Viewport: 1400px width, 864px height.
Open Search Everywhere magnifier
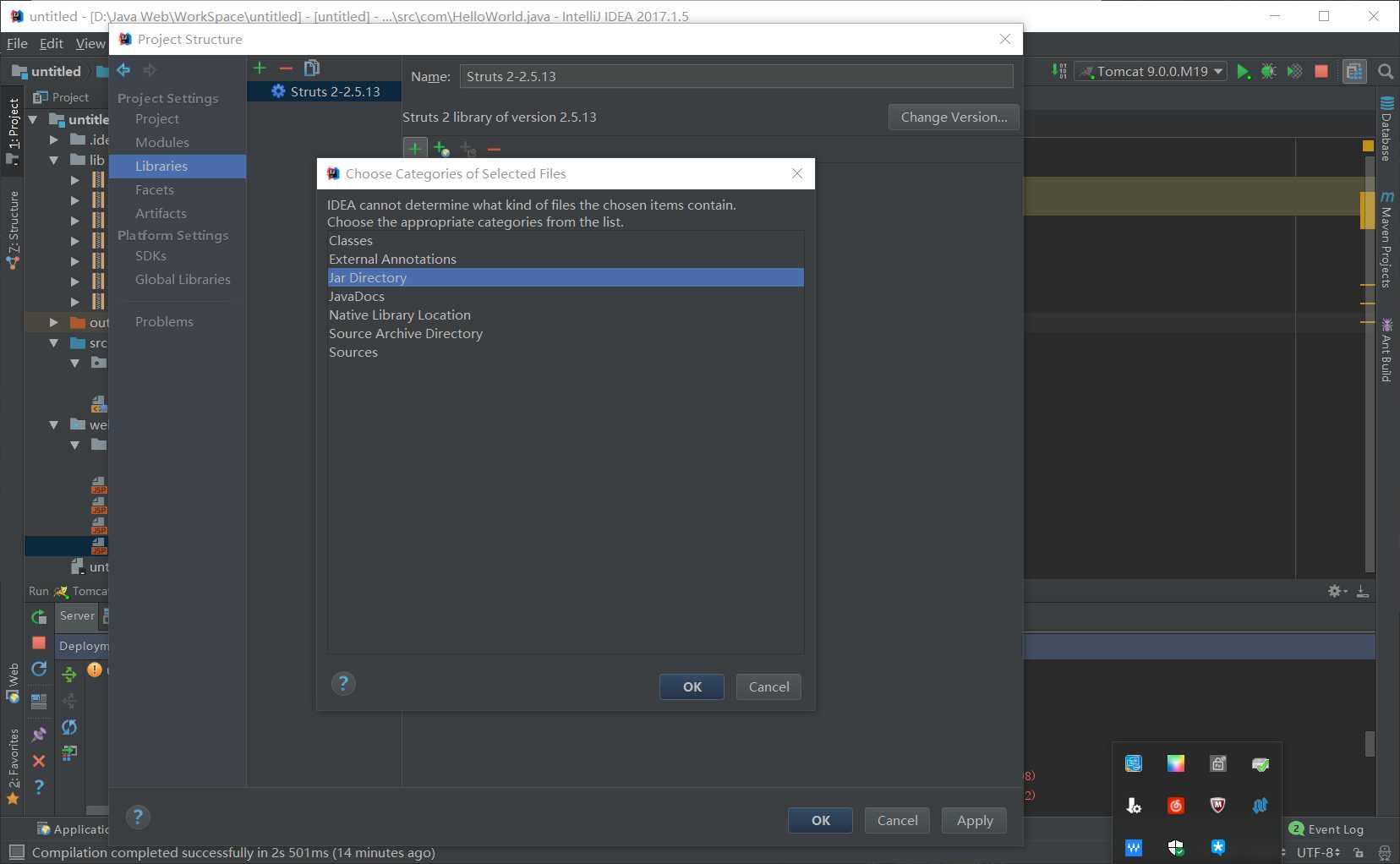(1386, 72)
